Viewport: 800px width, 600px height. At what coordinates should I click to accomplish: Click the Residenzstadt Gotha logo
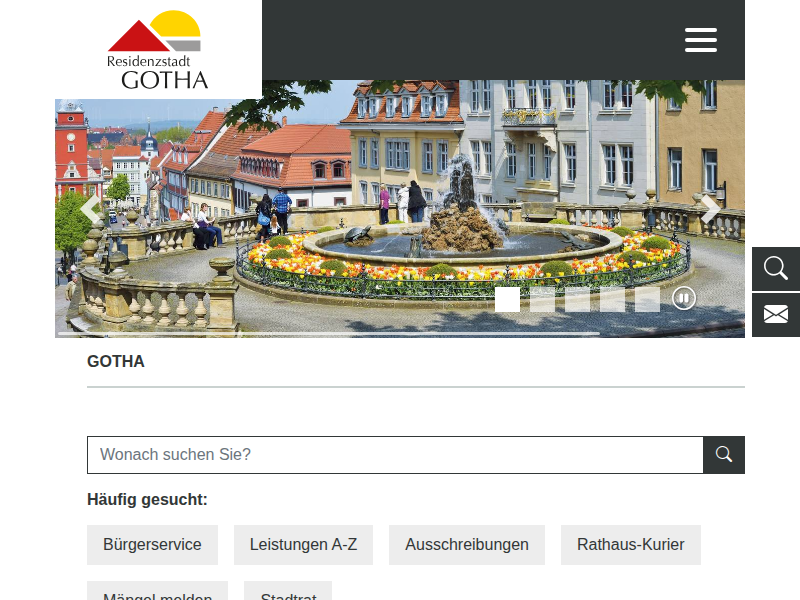click(x=157, y=50)
